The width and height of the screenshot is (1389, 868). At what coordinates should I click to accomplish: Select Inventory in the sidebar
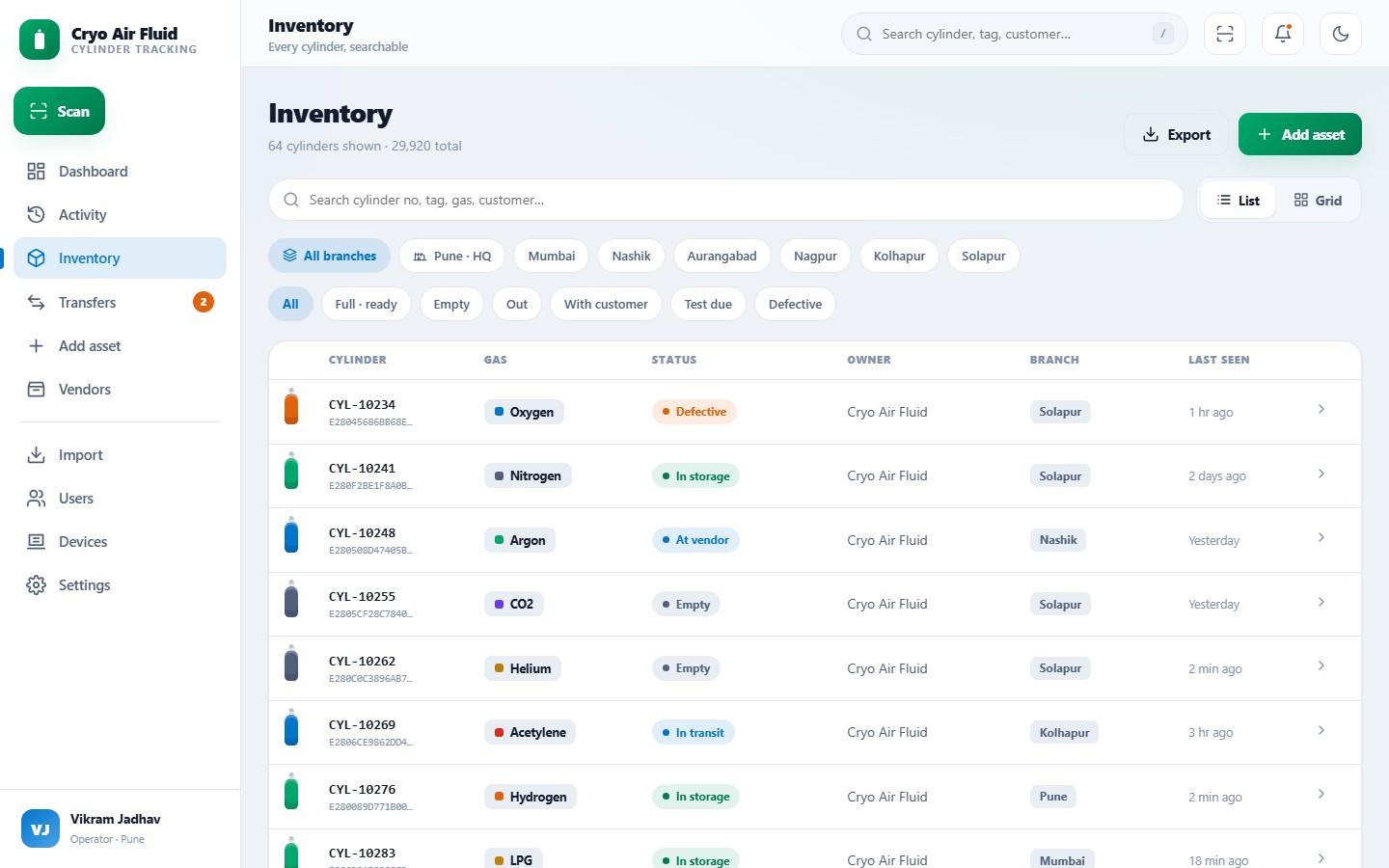pos(120,258)
